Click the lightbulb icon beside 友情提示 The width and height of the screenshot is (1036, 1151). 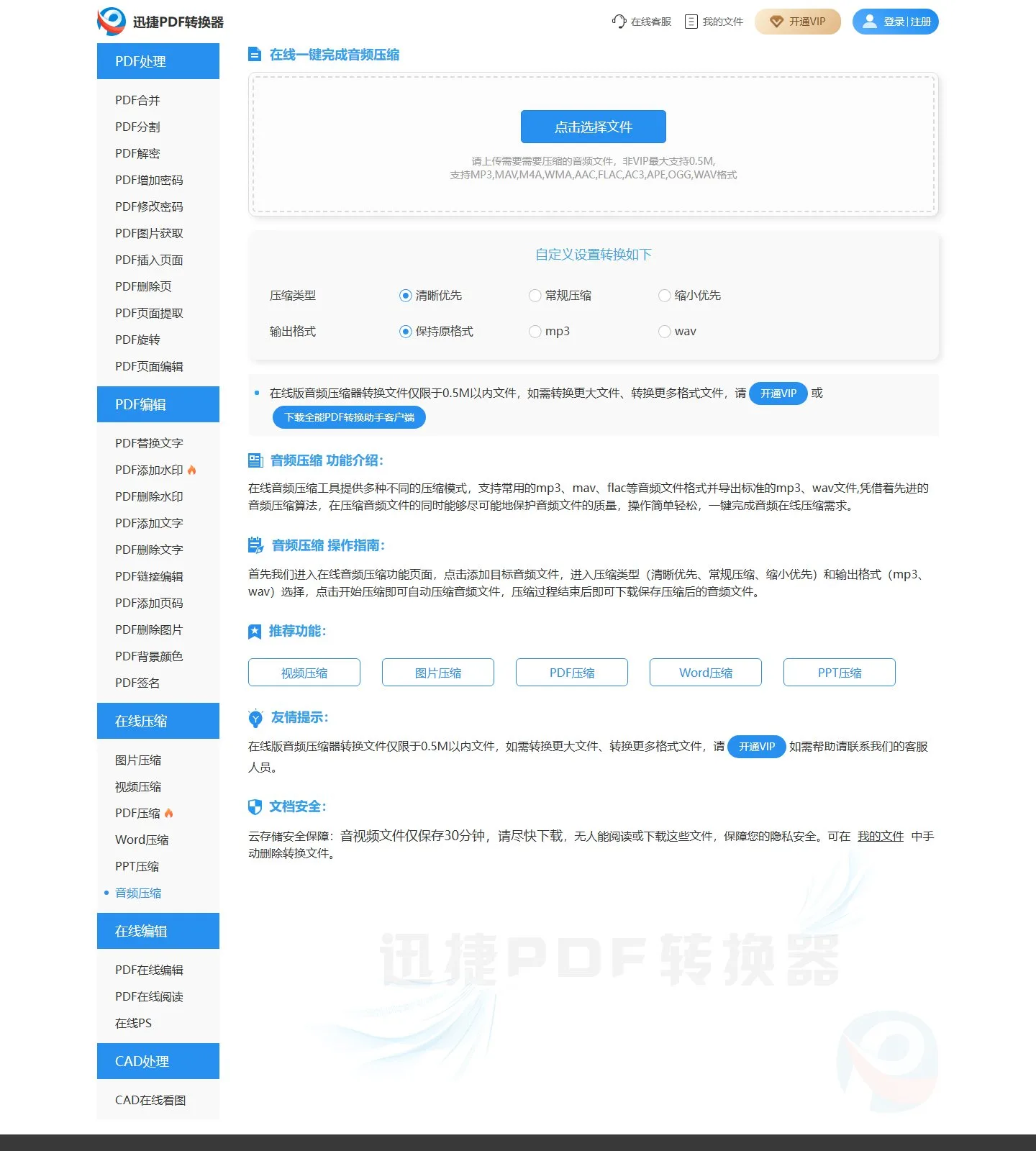pyautogui.click(x=255, y=718)
